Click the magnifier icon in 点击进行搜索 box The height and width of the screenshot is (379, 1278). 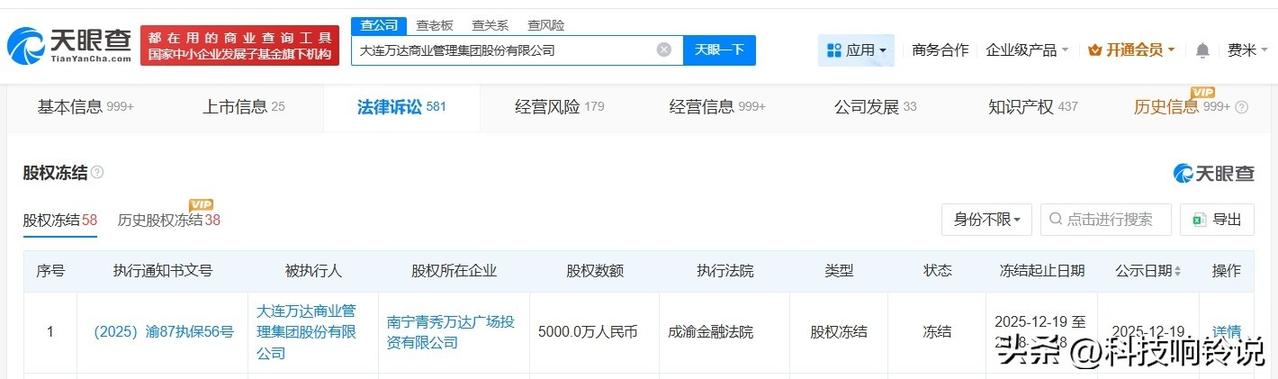click(1056, 219)
